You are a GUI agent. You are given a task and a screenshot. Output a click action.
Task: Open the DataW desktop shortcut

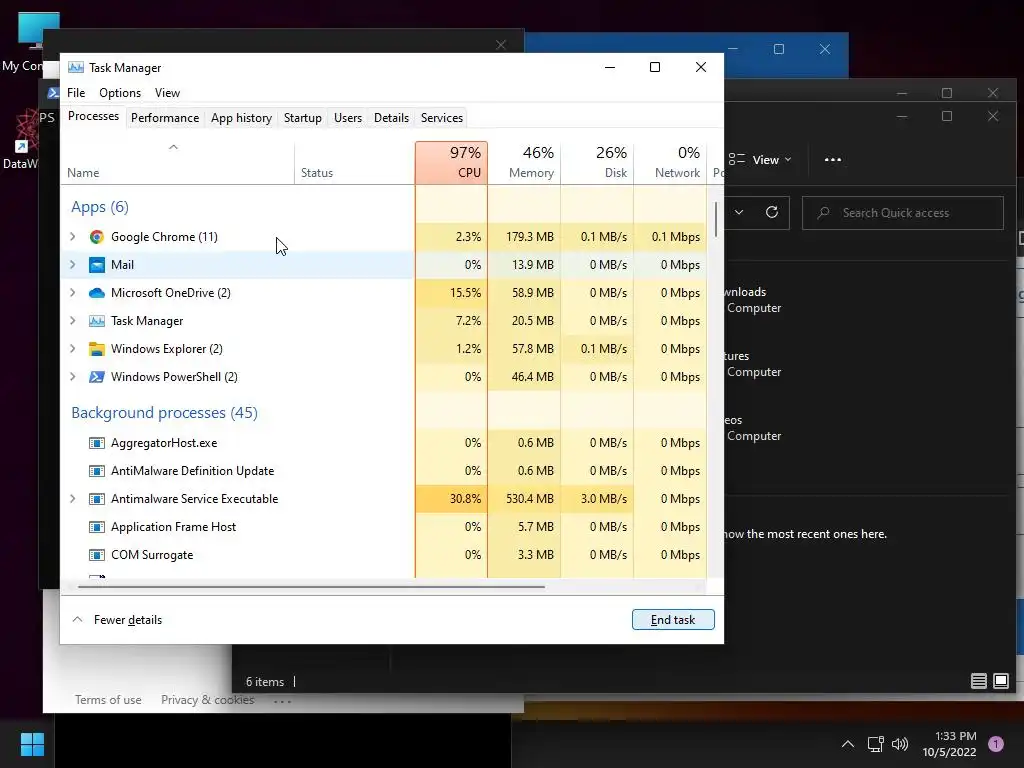point(22,140)
